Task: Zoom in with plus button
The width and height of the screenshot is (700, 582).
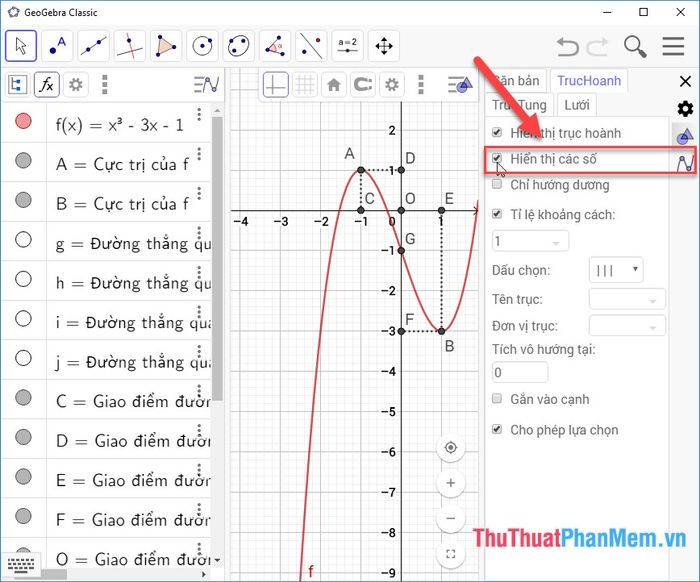Action: click(x=450, y=483)
